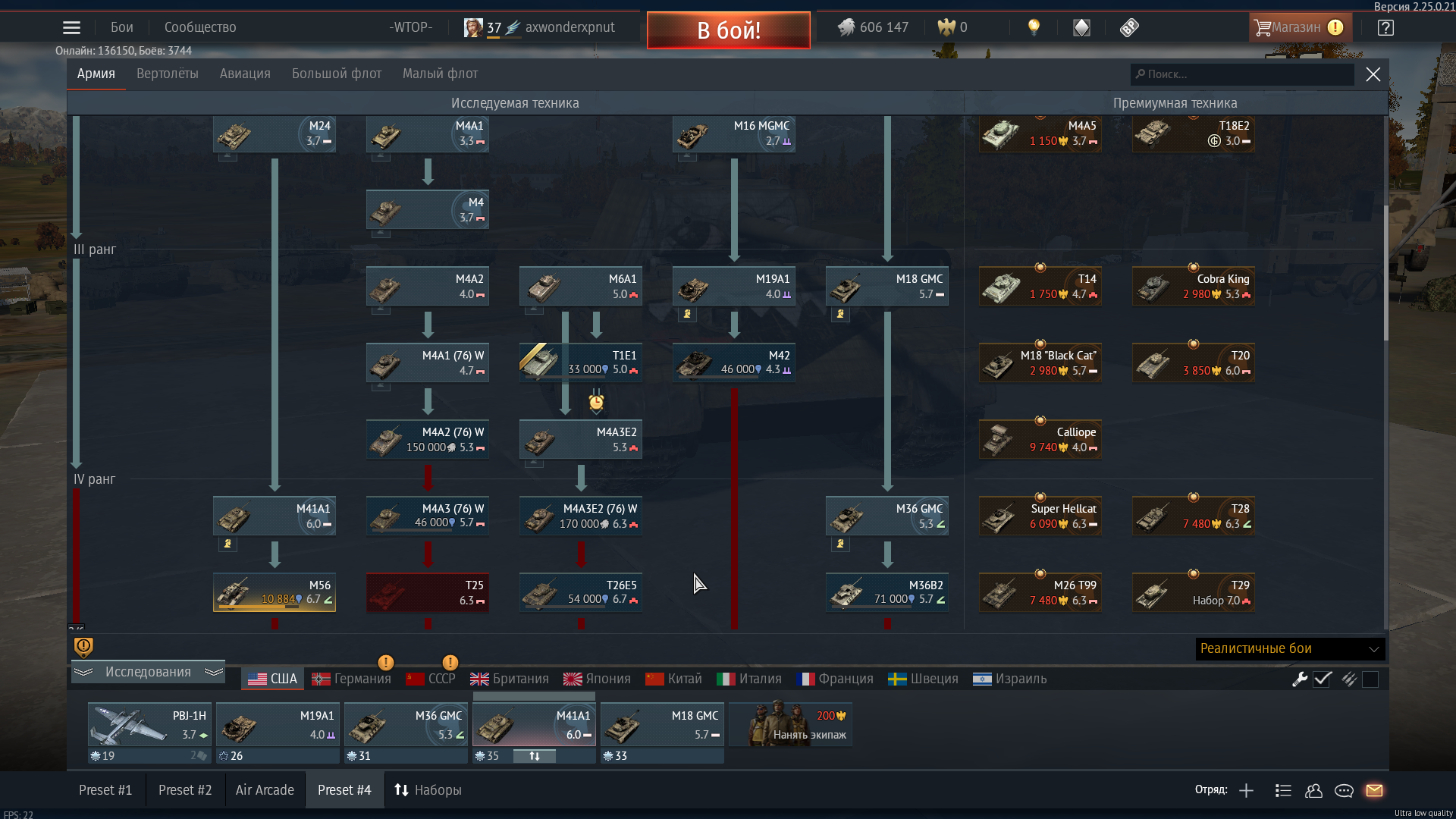Open the main hamburger menu
The image size is (1456, 819).
pos(71,28)
